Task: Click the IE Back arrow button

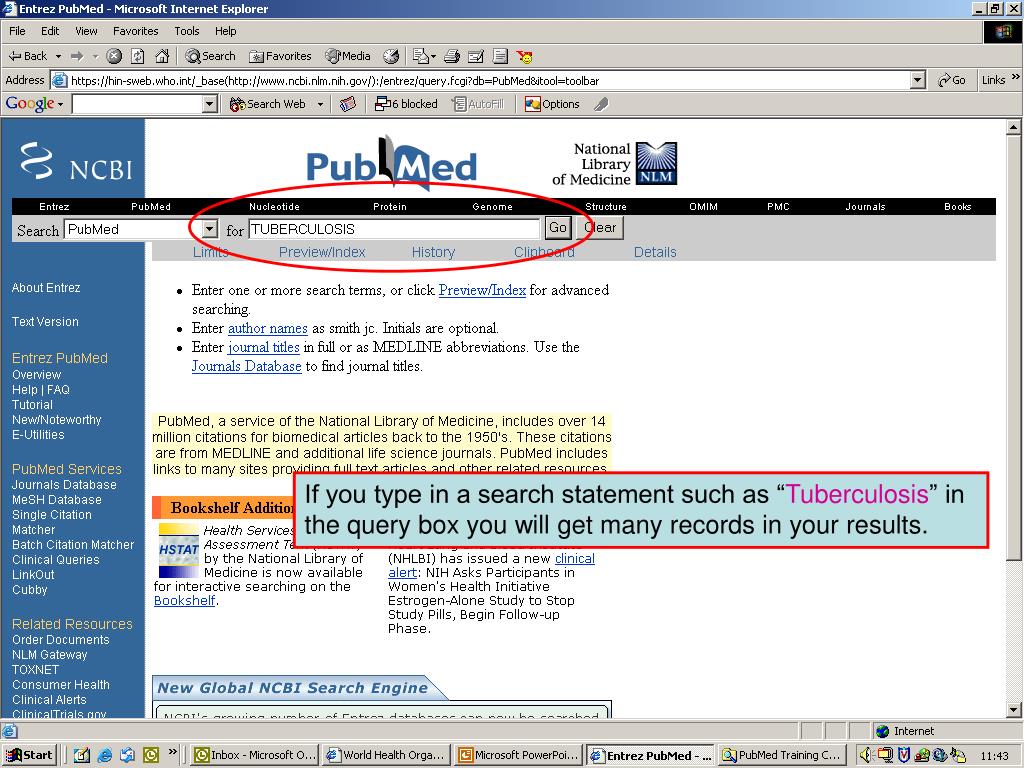Action: point(27,56)
